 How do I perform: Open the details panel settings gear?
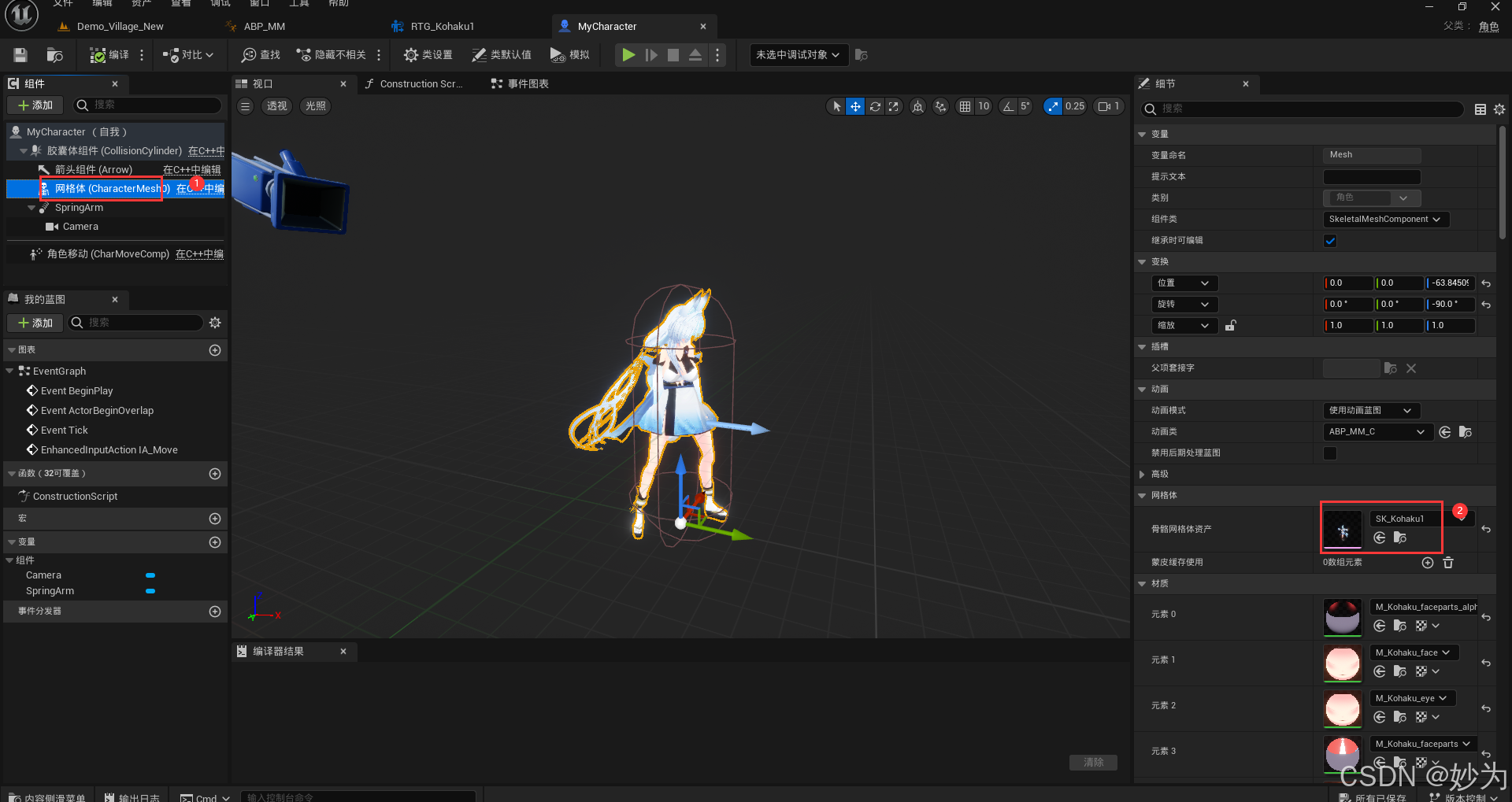[1499, 109]
